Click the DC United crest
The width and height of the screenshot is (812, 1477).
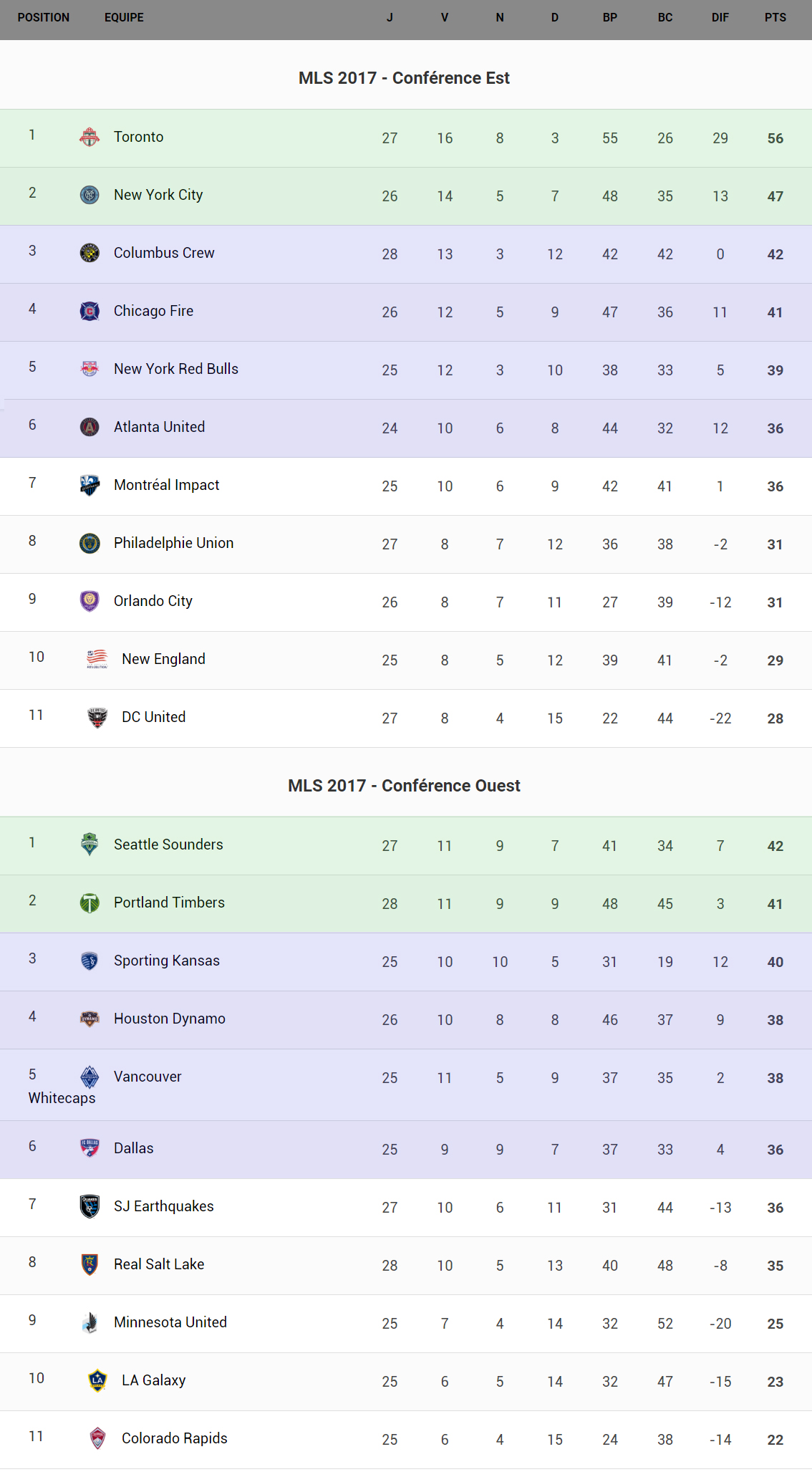point(97,717)
